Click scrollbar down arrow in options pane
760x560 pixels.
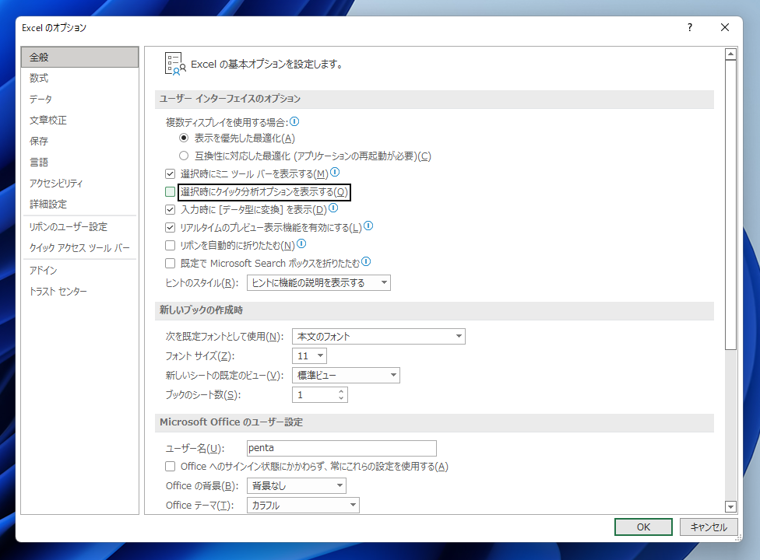[x=731, y=507]
